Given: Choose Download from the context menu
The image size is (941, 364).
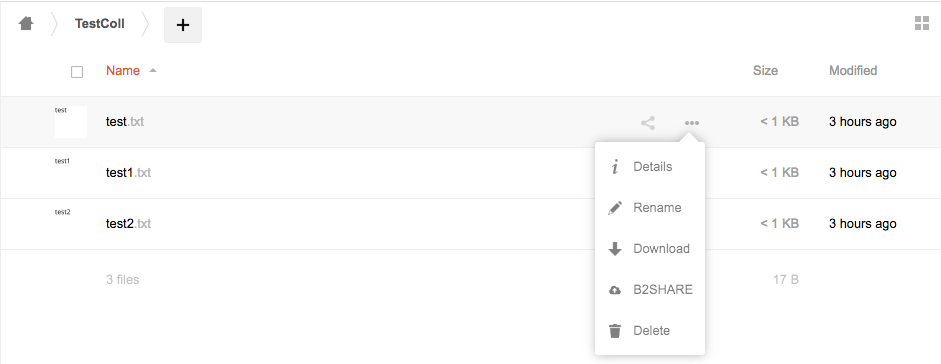Looking at the screenshot, I should pyautogui.click(x=661, y=249).
